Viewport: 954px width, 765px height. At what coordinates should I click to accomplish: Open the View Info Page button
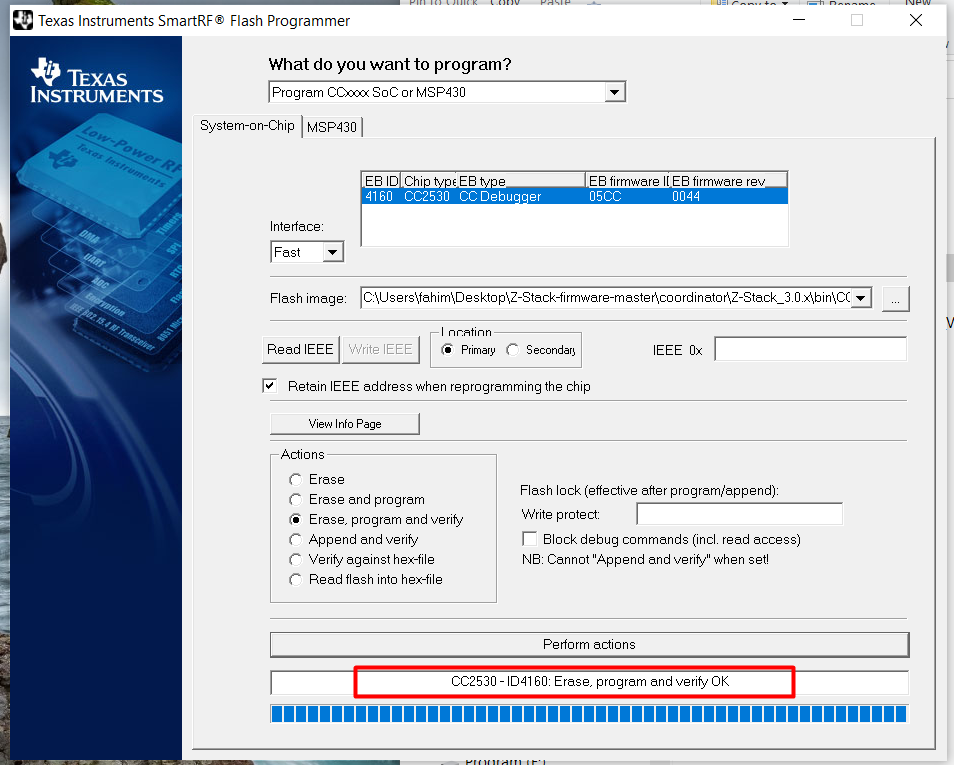pyautogui.click(x=345, y=424)
